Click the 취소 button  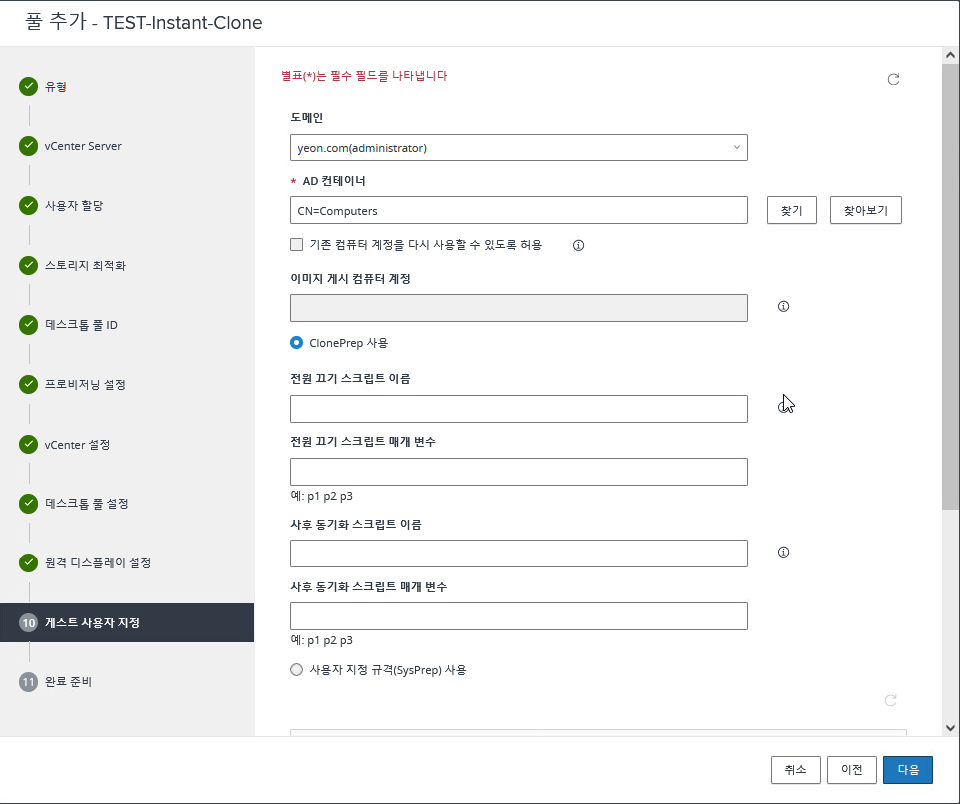click(795, 770)
